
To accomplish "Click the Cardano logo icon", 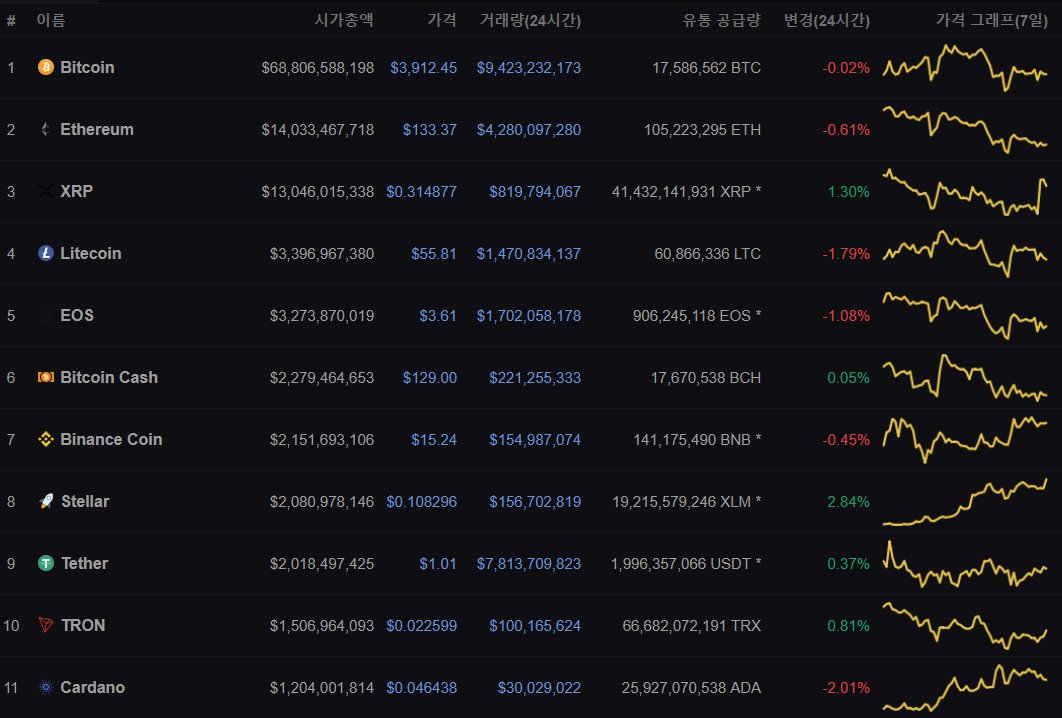I will tap(45, 687).
